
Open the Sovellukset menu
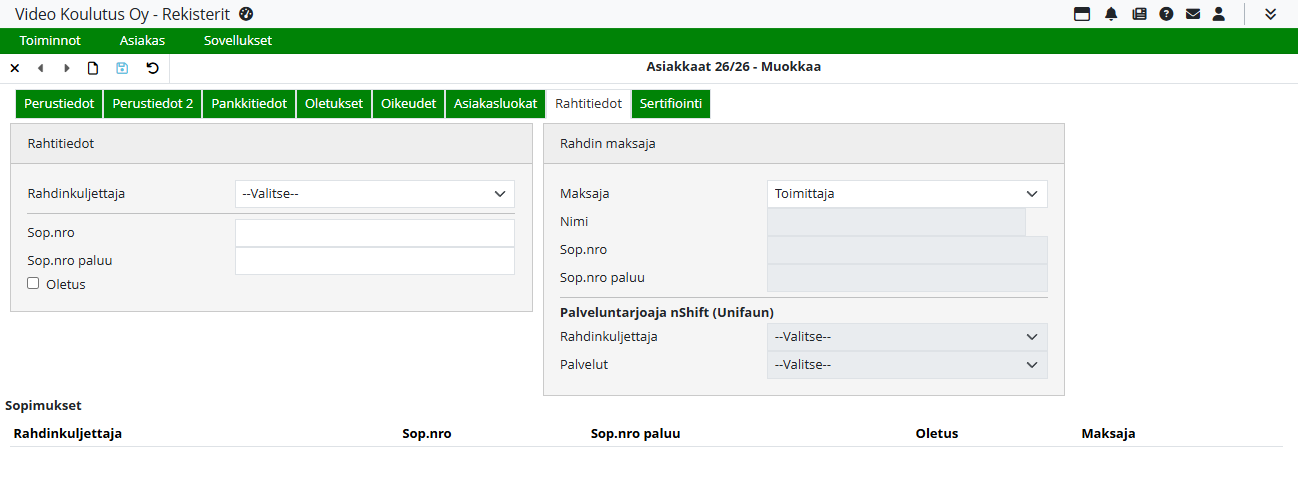(x=237, y=41)
